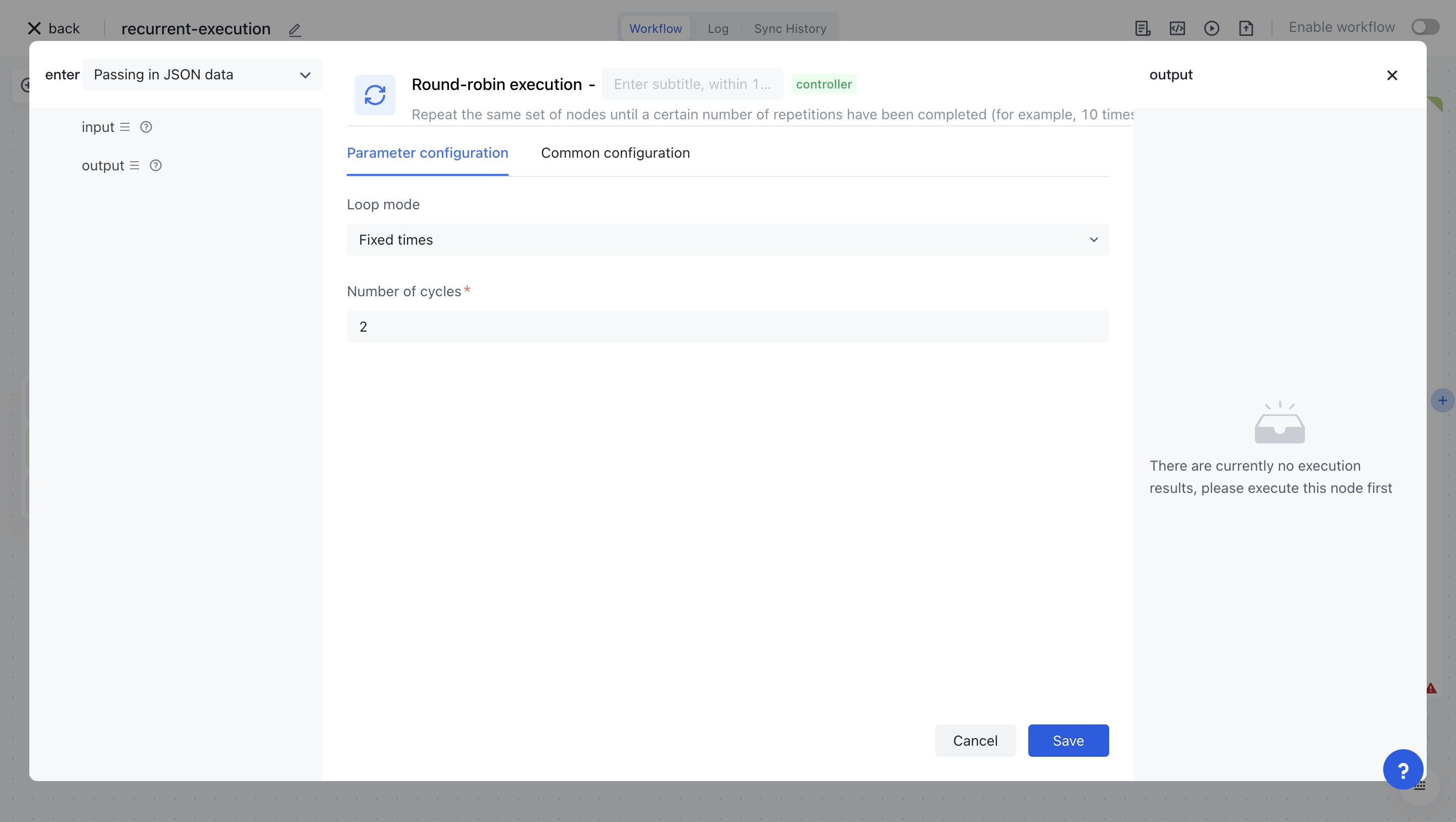
Task: Click the subtitle text input field
Action: click(692, 84)
